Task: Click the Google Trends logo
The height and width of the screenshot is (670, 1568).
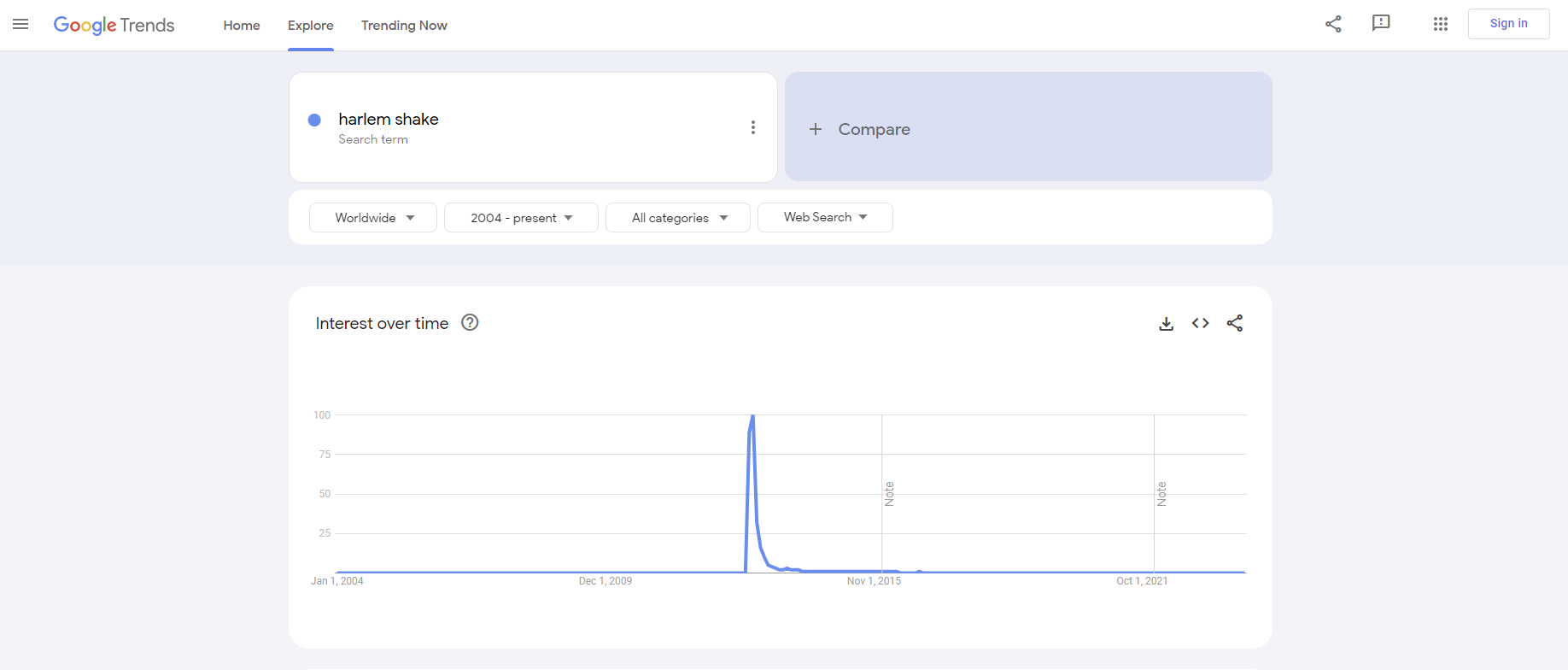Action: [x=114, y=25]
